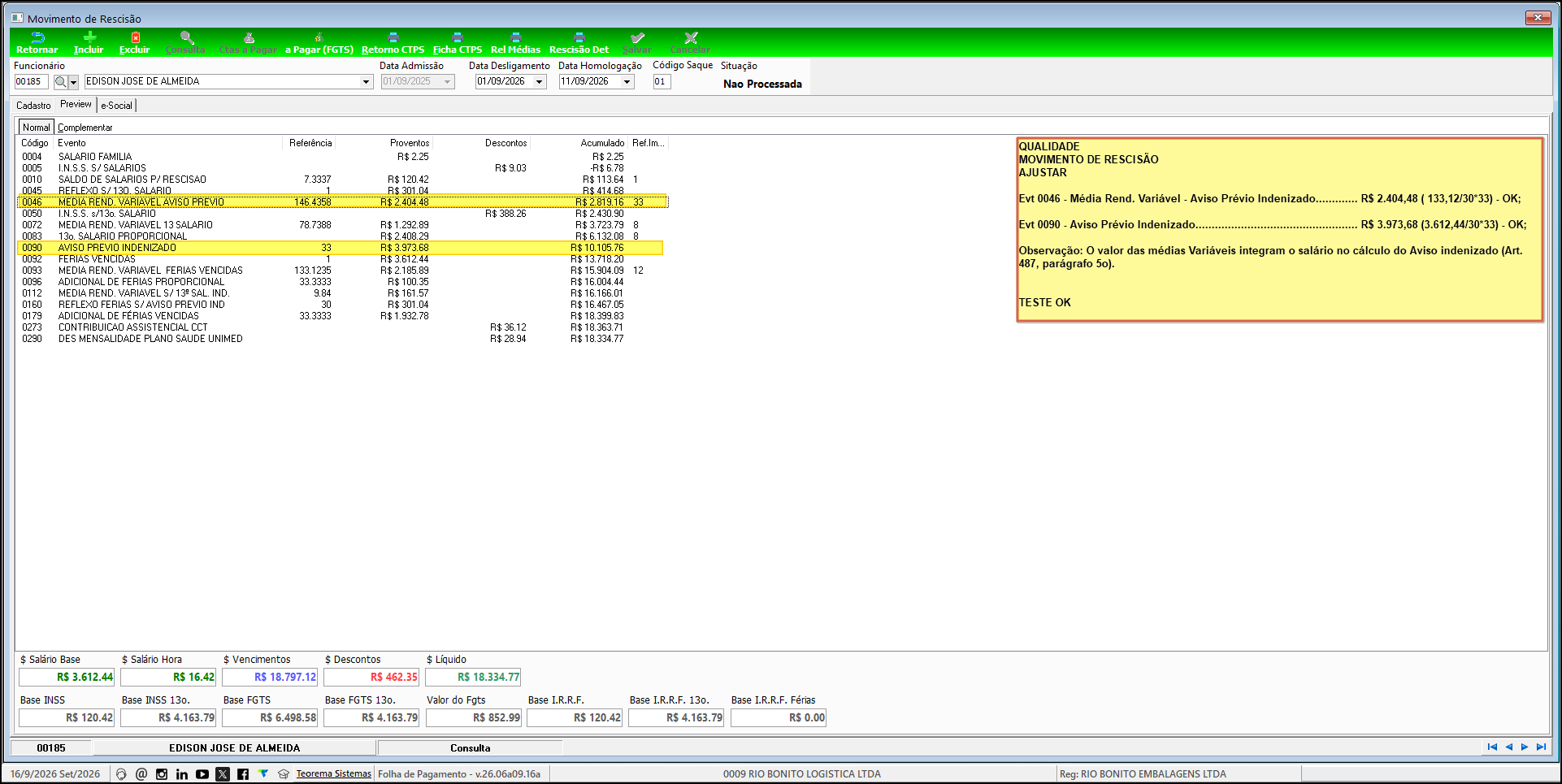Viewport: 1562px width, 784px height.
Task: Click the Retornar toolbar button
Action: (37, 43)
